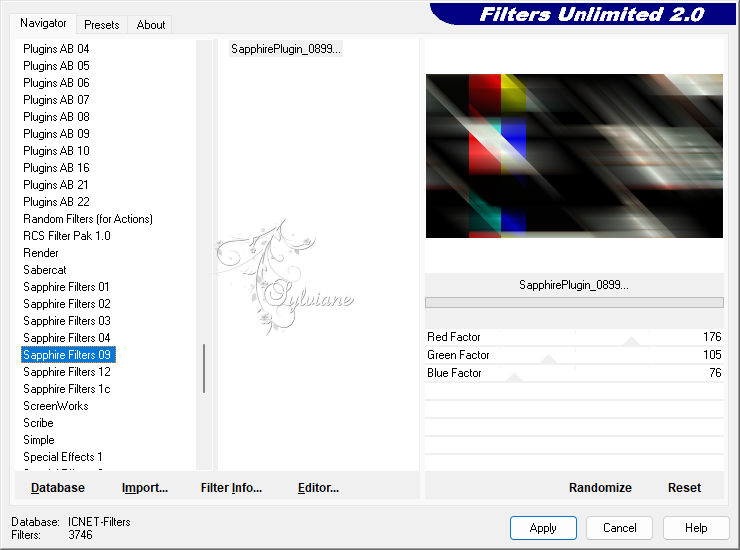
Task: Pick Sapphire Filters 03
Action: coord(67,321)
